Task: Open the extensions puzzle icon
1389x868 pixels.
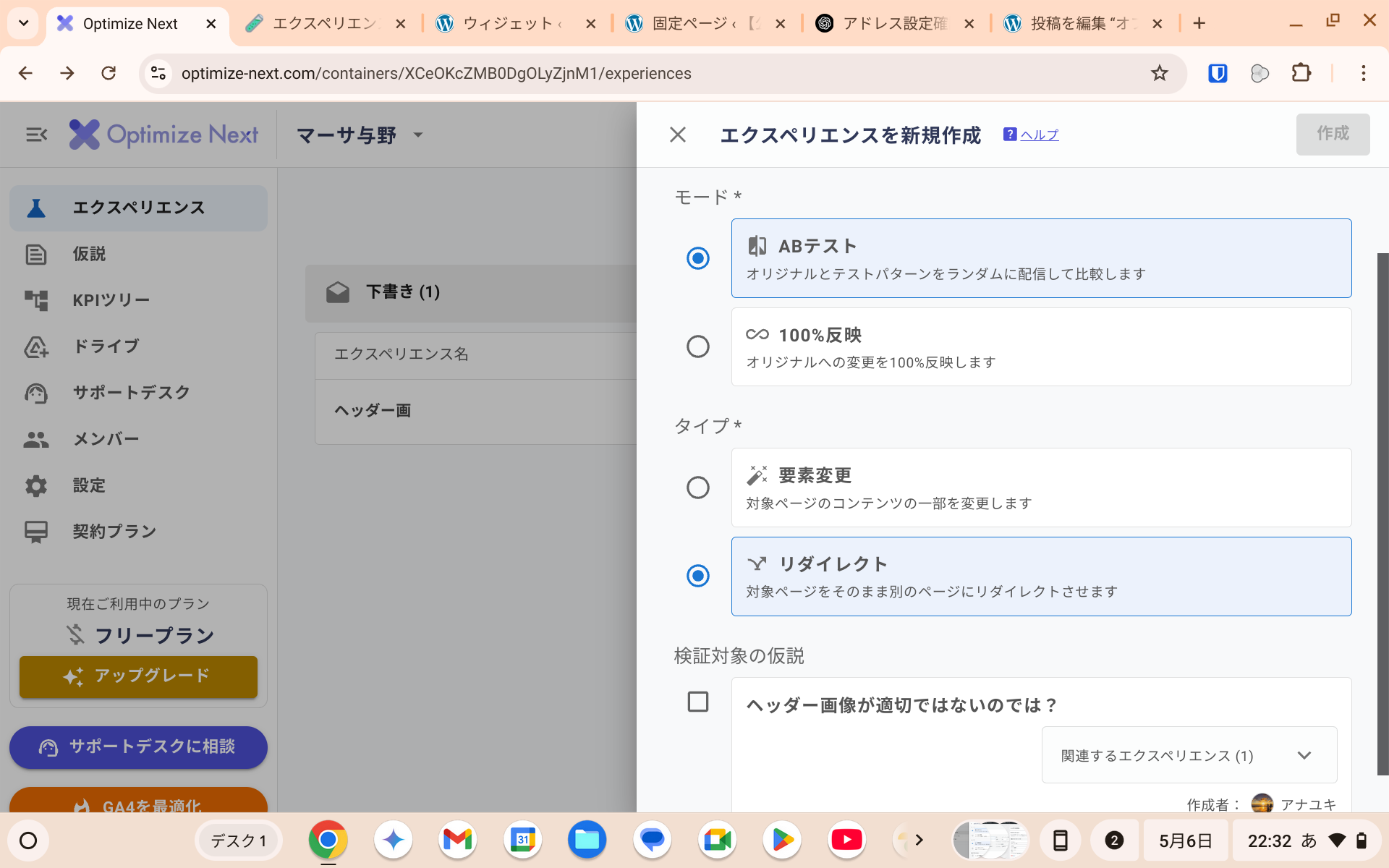Action: coord(1301,73)
